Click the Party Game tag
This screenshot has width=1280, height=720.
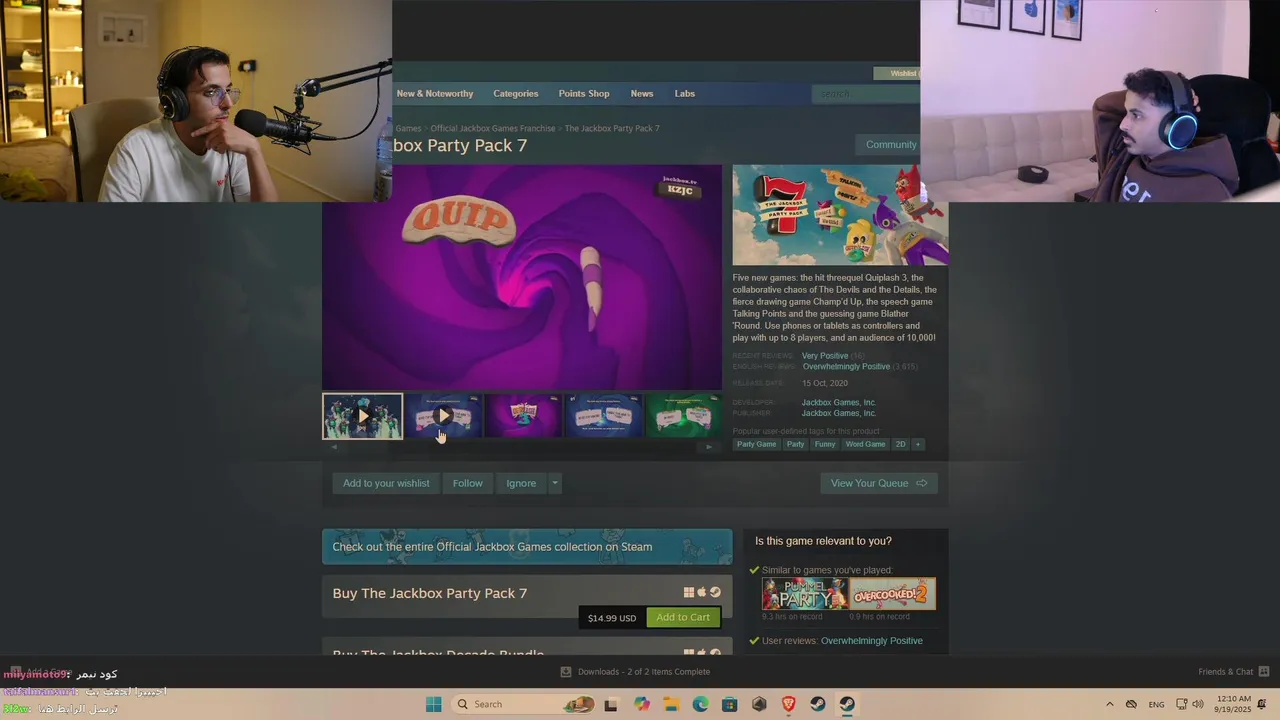coord(757,444)
